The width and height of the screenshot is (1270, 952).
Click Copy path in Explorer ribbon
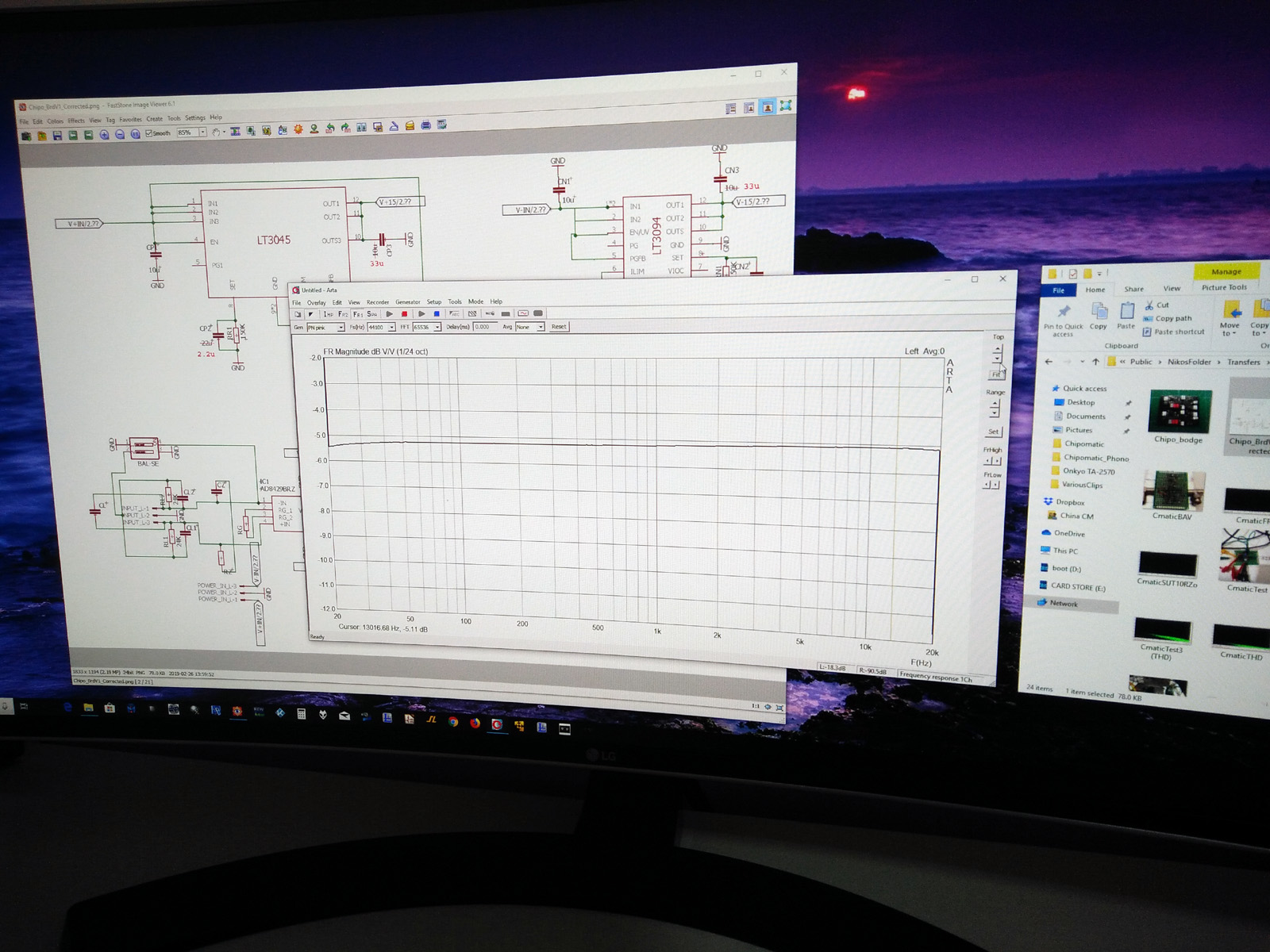click(1168, 318)
